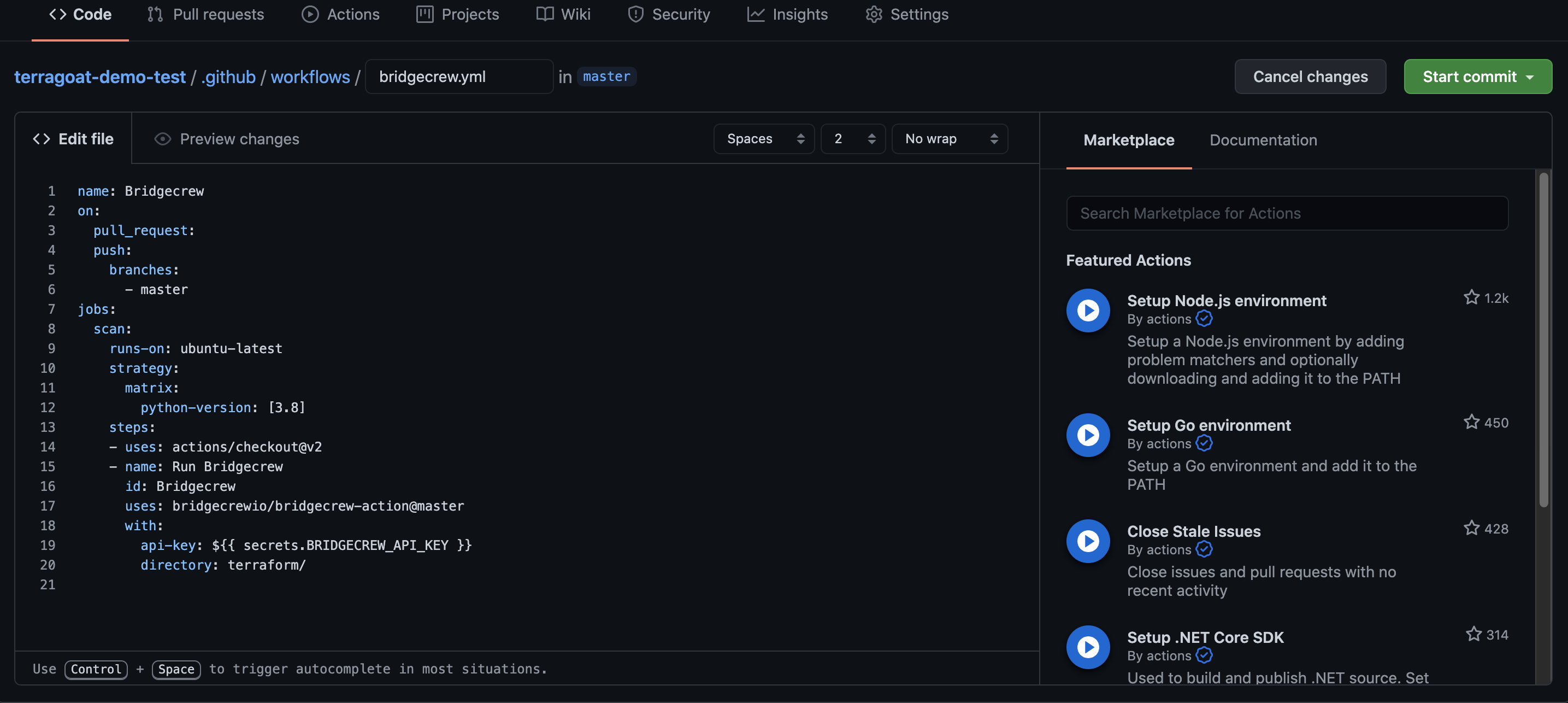Click line 17 bridgecrewio/bridgecrew-action@master

pos(318,506)
